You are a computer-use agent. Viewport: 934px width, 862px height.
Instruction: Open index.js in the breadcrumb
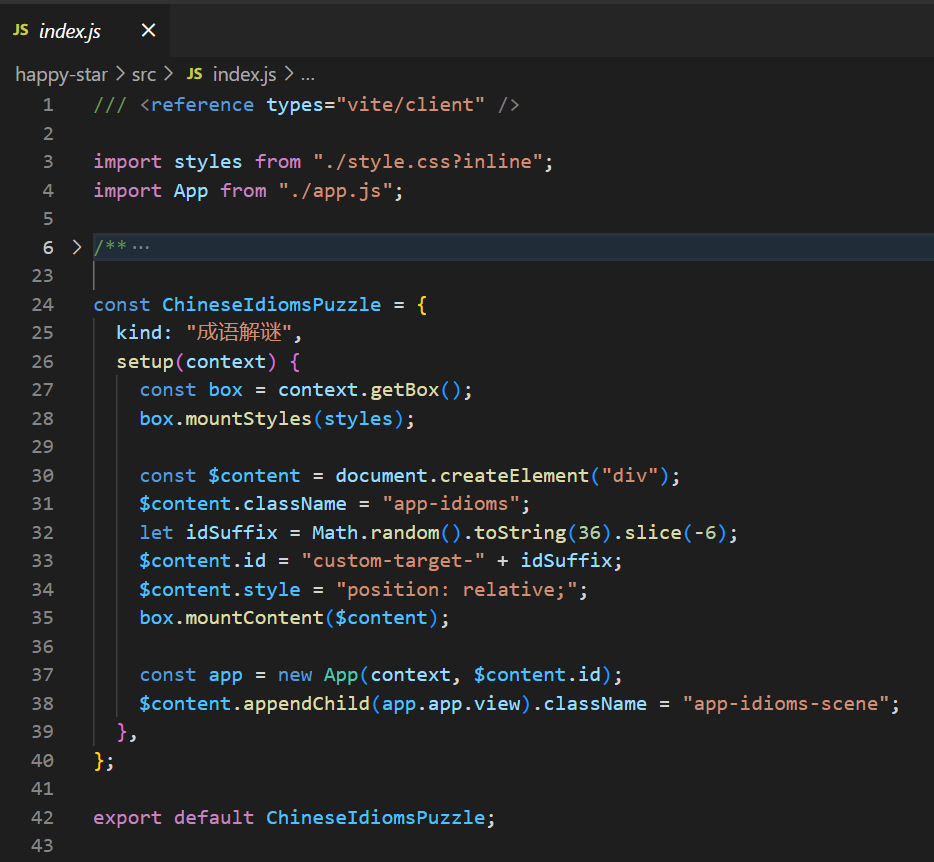click(244, 74)
